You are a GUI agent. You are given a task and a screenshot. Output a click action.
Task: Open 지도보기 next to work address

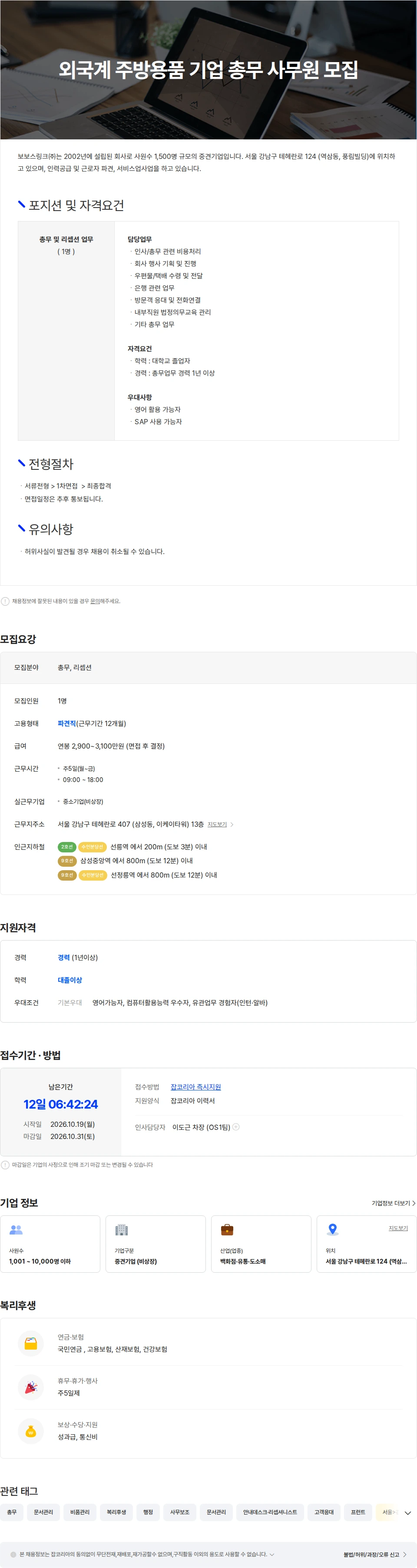(x=220, y=824)
